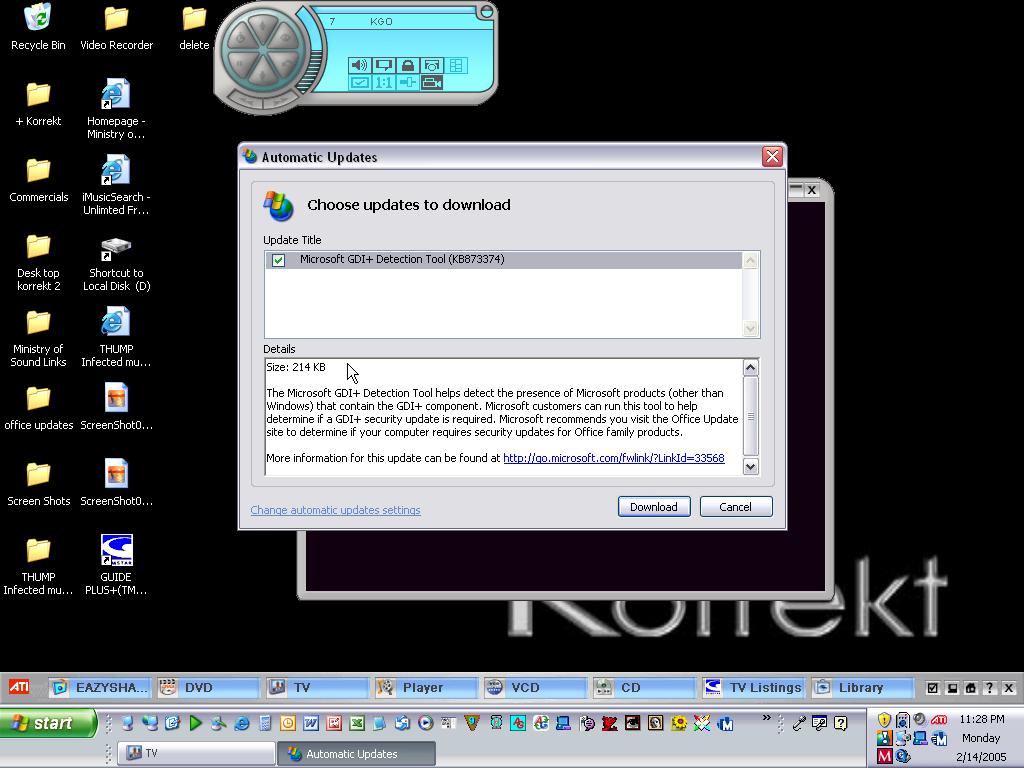Viewport: 1024px width, 768px height.
Task: Open Library from the ATI launchpad
Action: (863, 687)
